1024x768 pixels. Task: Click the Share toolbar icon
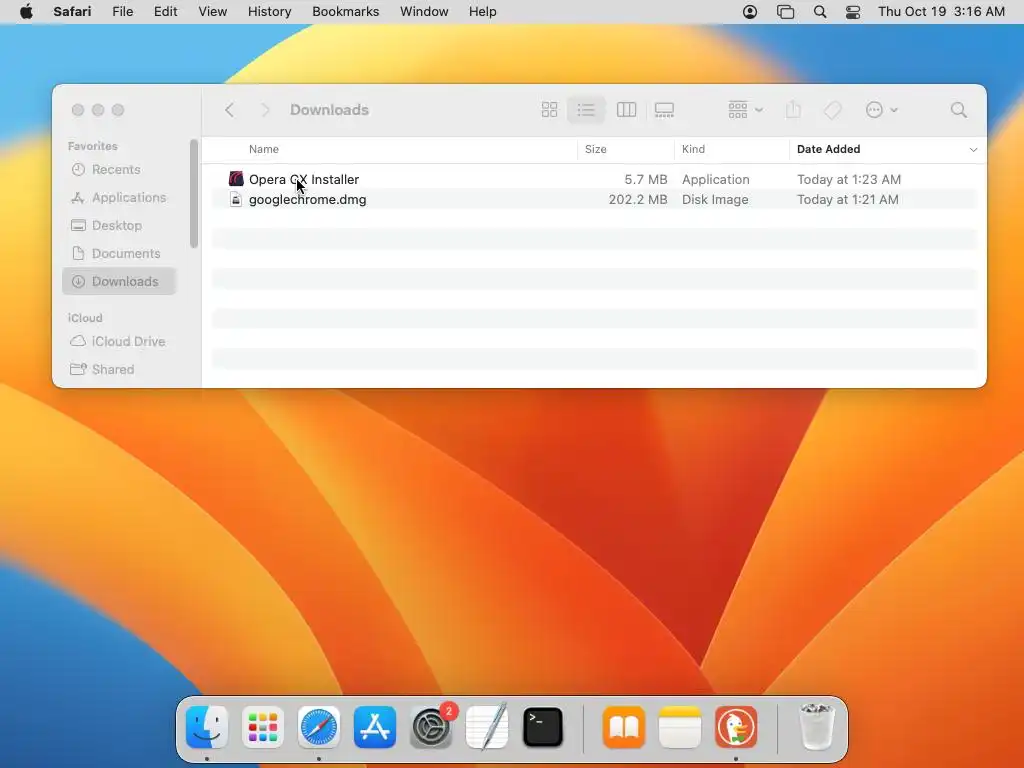(793, 110)
